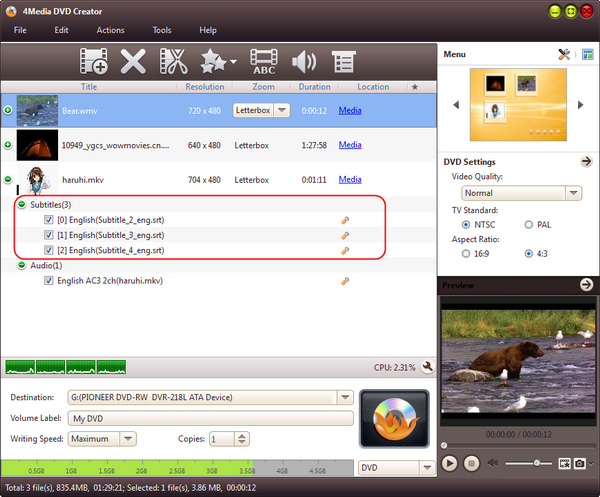Open menu edit tools icon
This screenshot has width=600, height=497.
pos(563,55)
